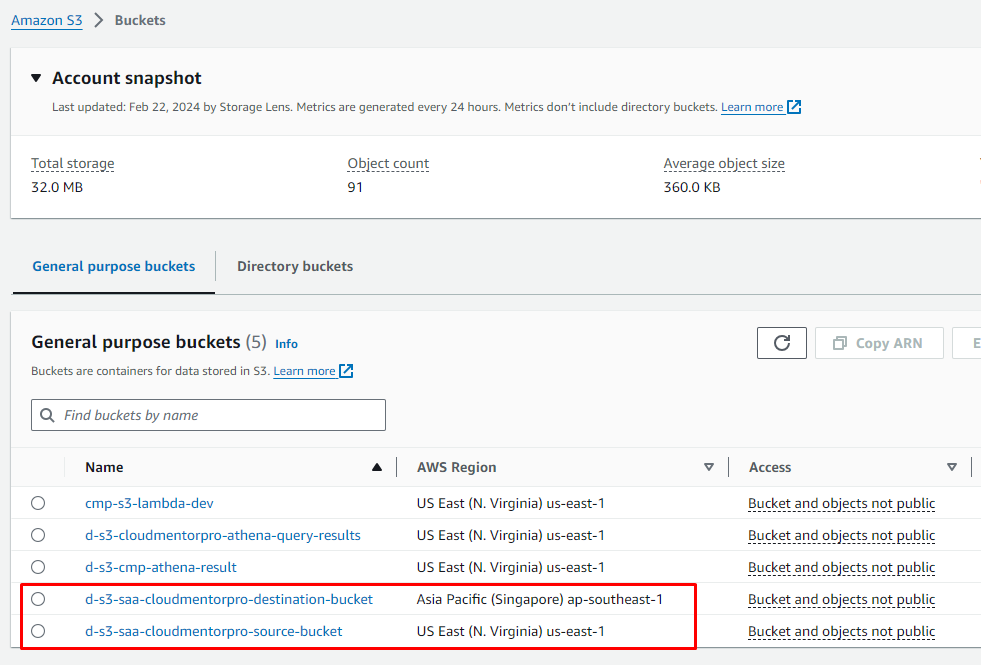The height and width of the screenshot is (665, 981).
Task: Go to Amazon S3 breadcrumb link
Action: pos(47,20)
